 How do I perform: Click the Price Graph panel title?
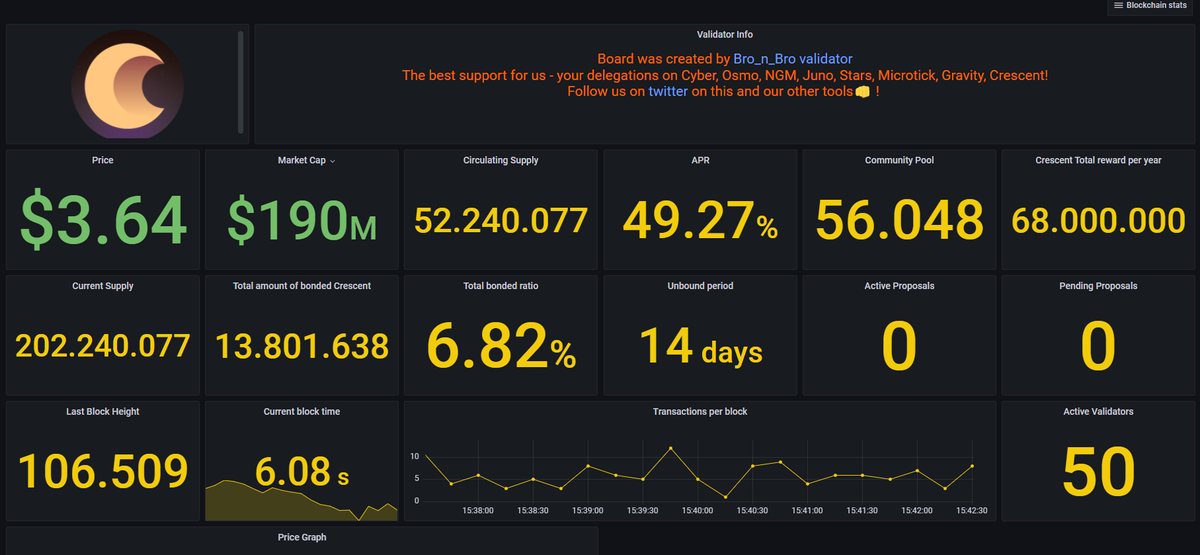(x=301, y=537)
